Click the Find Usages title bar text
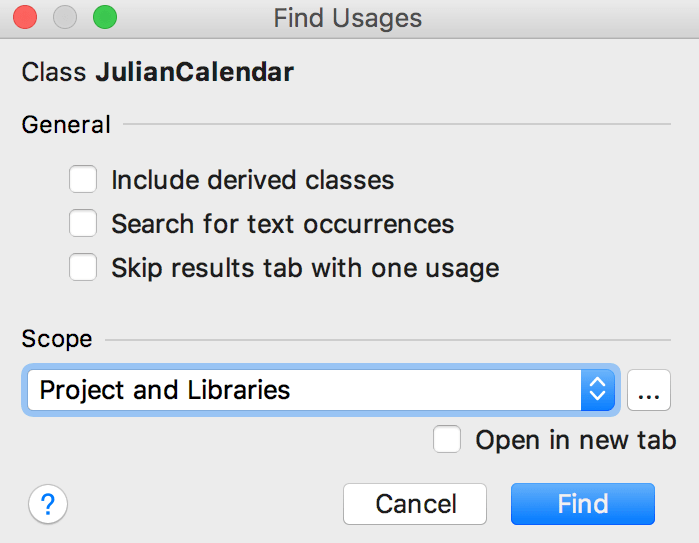Screen dimensions: 699x543 (x=347, y=18)
